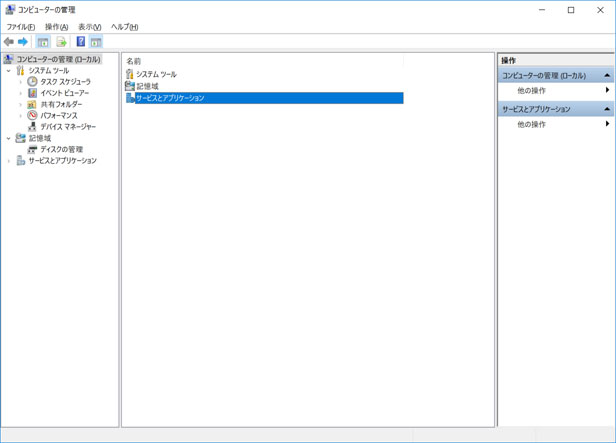616x443 pixels.
Task: Collapse the 記憶域 tree node
Action: coord(9,138)
